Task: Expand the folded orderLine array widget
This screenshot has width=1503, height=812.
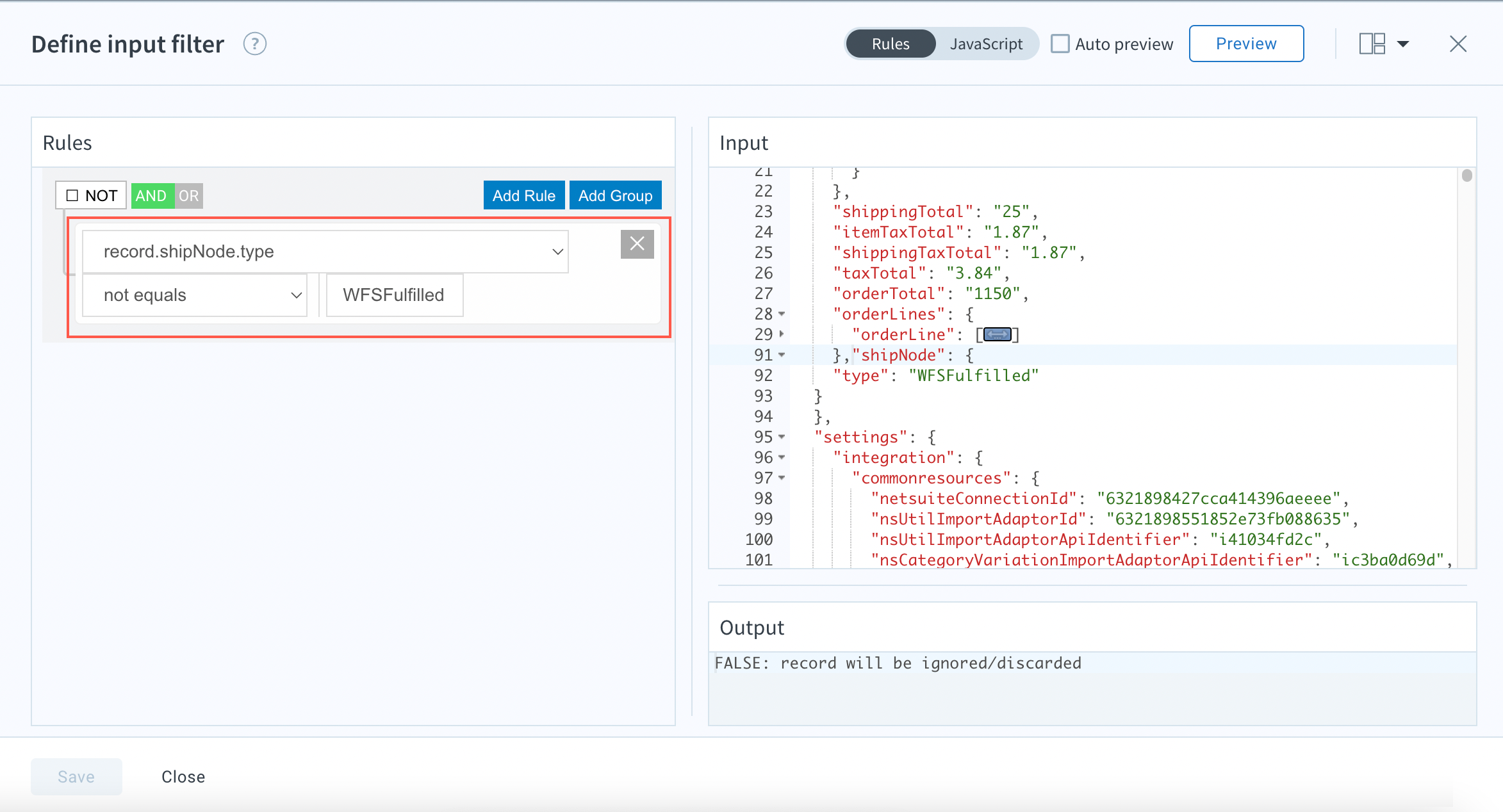Action: point(998,334)
